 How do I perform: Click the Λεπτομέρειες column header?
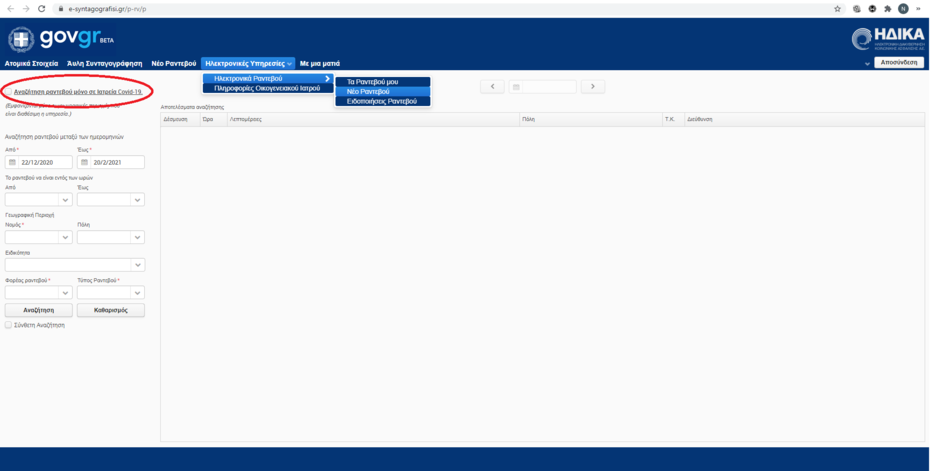(373, 119)
